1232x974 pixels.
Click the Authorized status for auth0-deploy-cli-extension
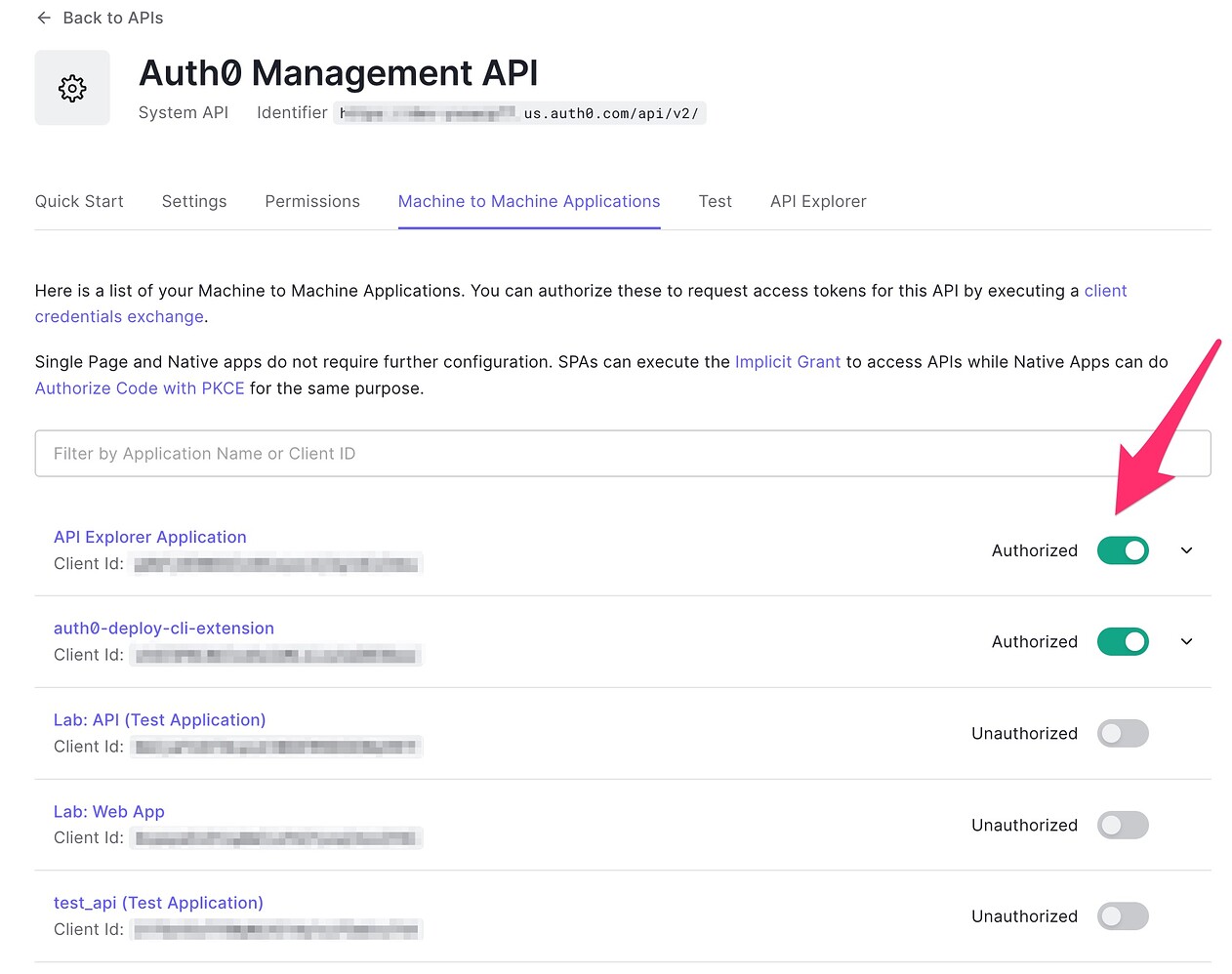click(x=1035, y=642)
